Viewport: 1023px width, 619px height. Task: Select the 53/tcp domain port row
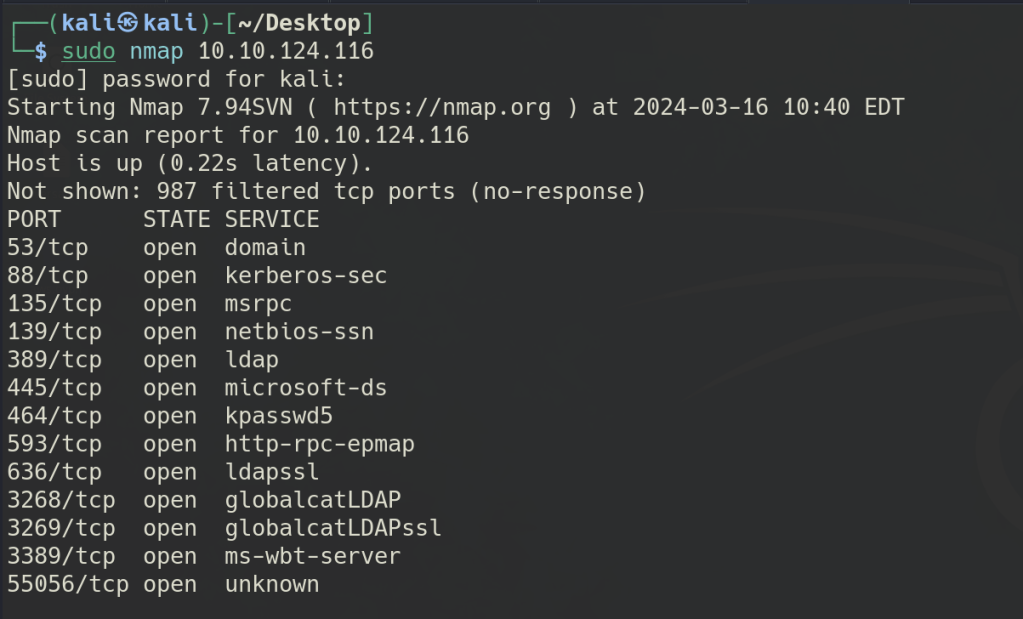pyautogui.click(x=156, y=247)
